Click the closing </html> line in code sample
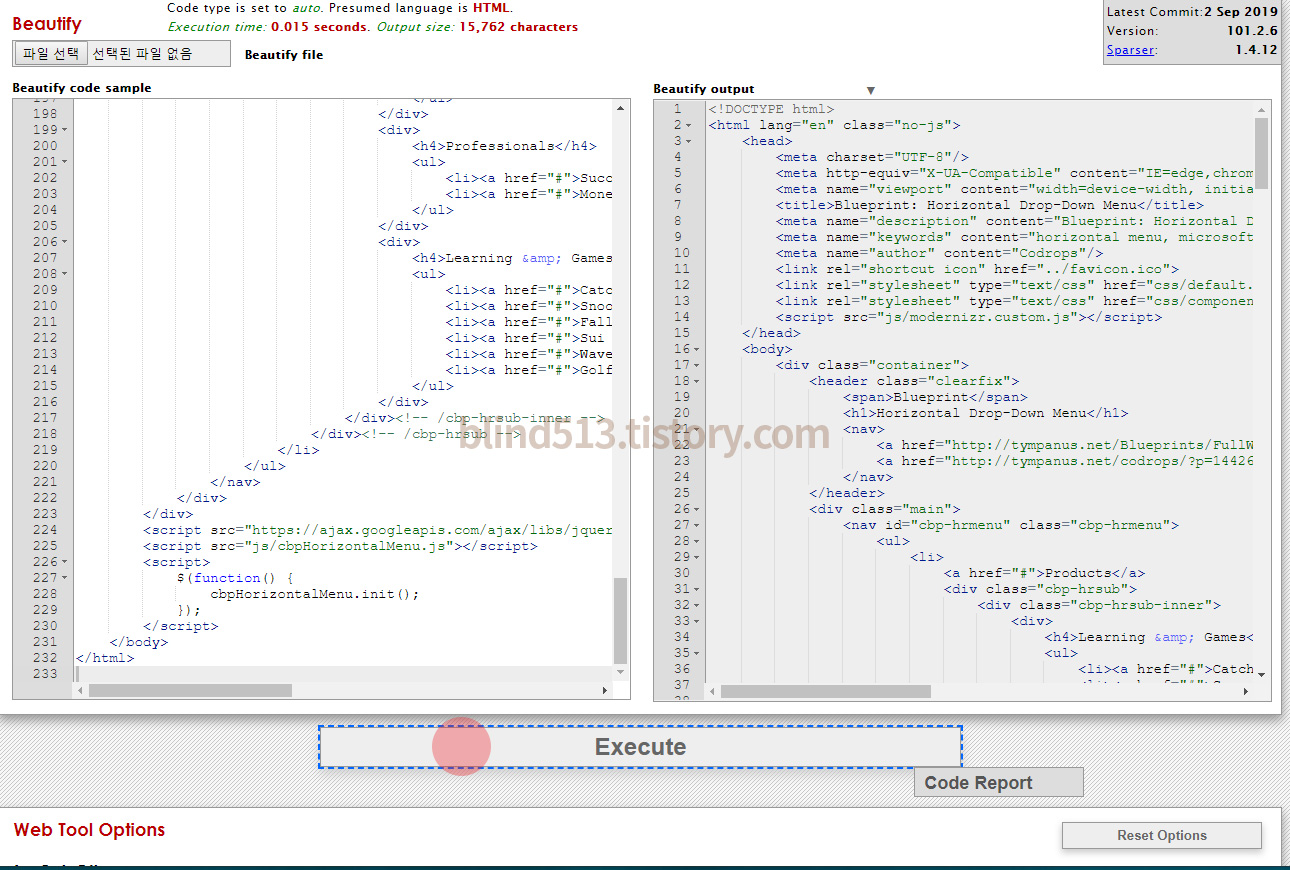The width and height of the screenshot is (1290, 870). pyautogui.click(x=104, y=658)
